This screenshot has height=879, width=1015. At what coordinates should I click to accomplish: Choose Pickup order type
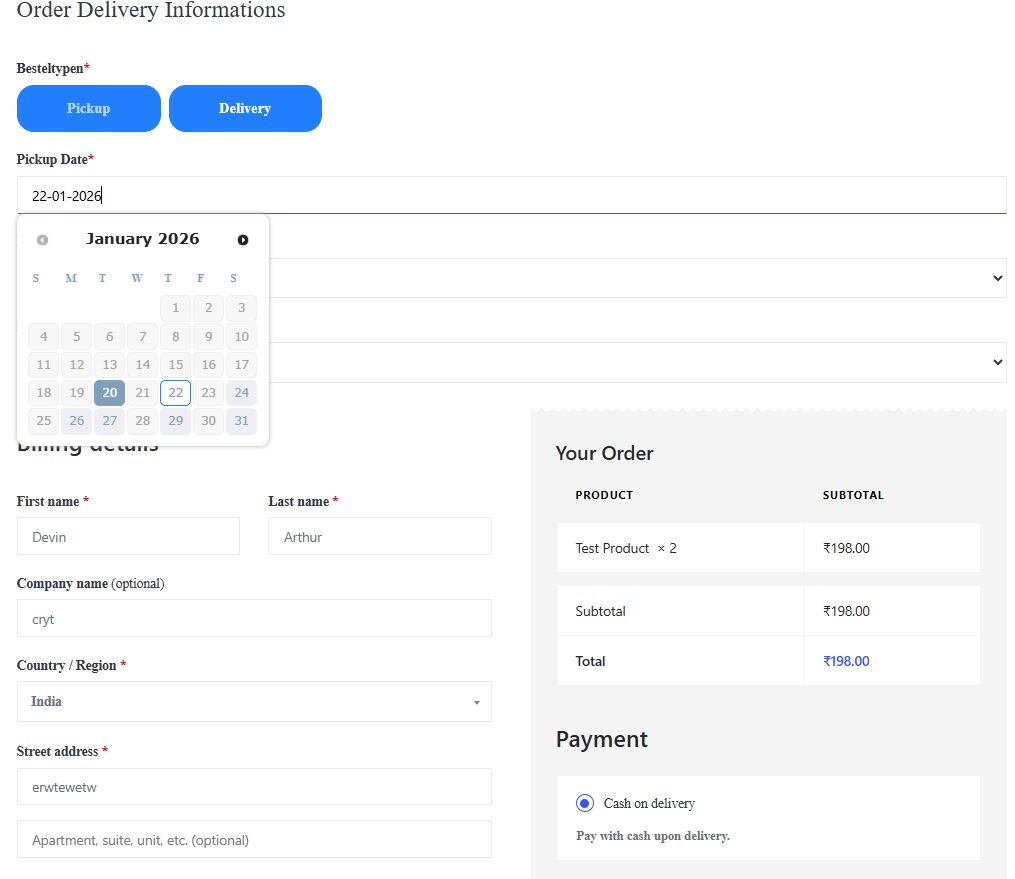pos(89,108)
